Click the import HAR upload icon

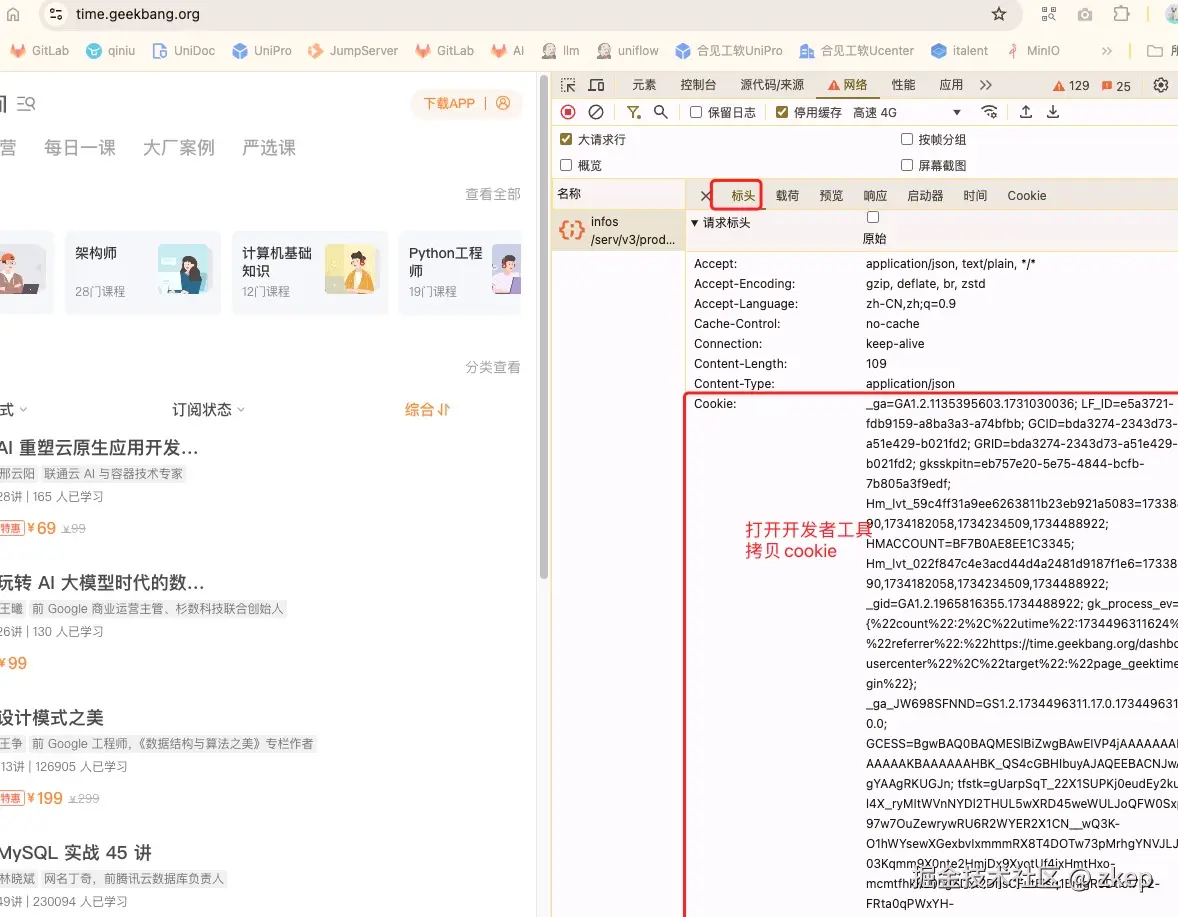point(1025,112)
